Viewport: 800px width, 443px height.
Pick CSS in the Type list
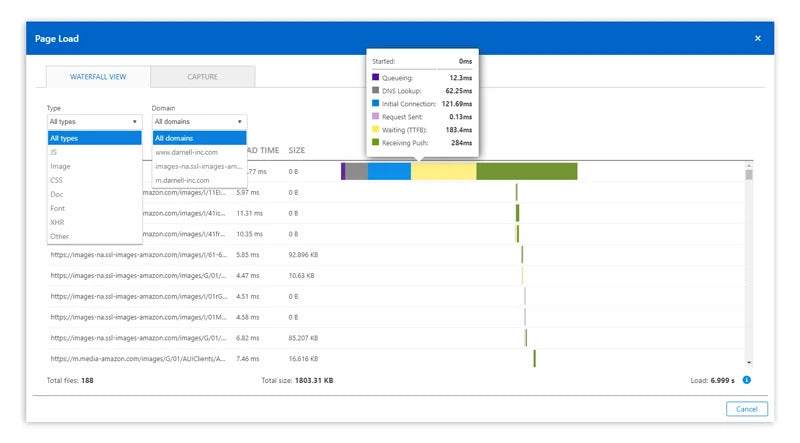57,180
